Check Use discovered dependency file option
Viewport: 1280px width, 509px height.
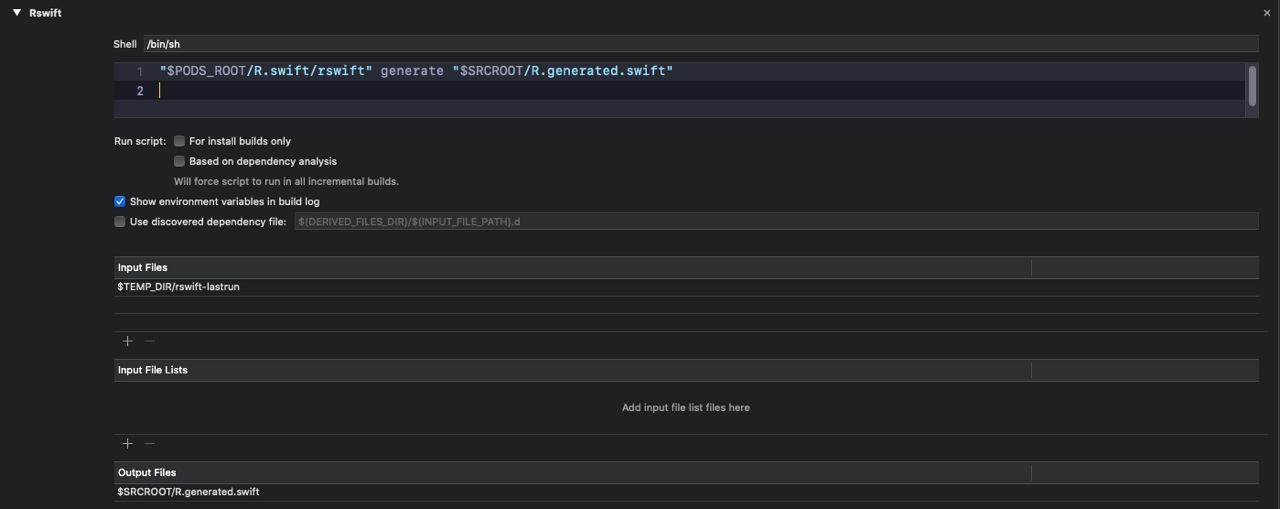[x=120, y=221]
